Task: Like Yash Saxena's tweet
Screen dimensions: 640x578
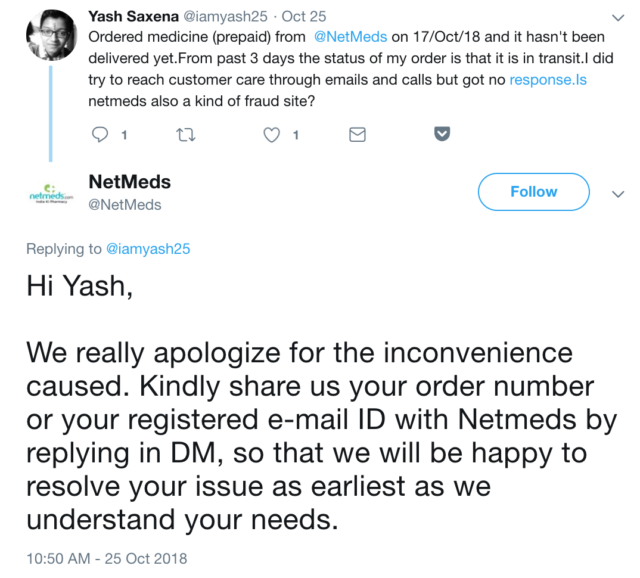Action: point(271,135)
